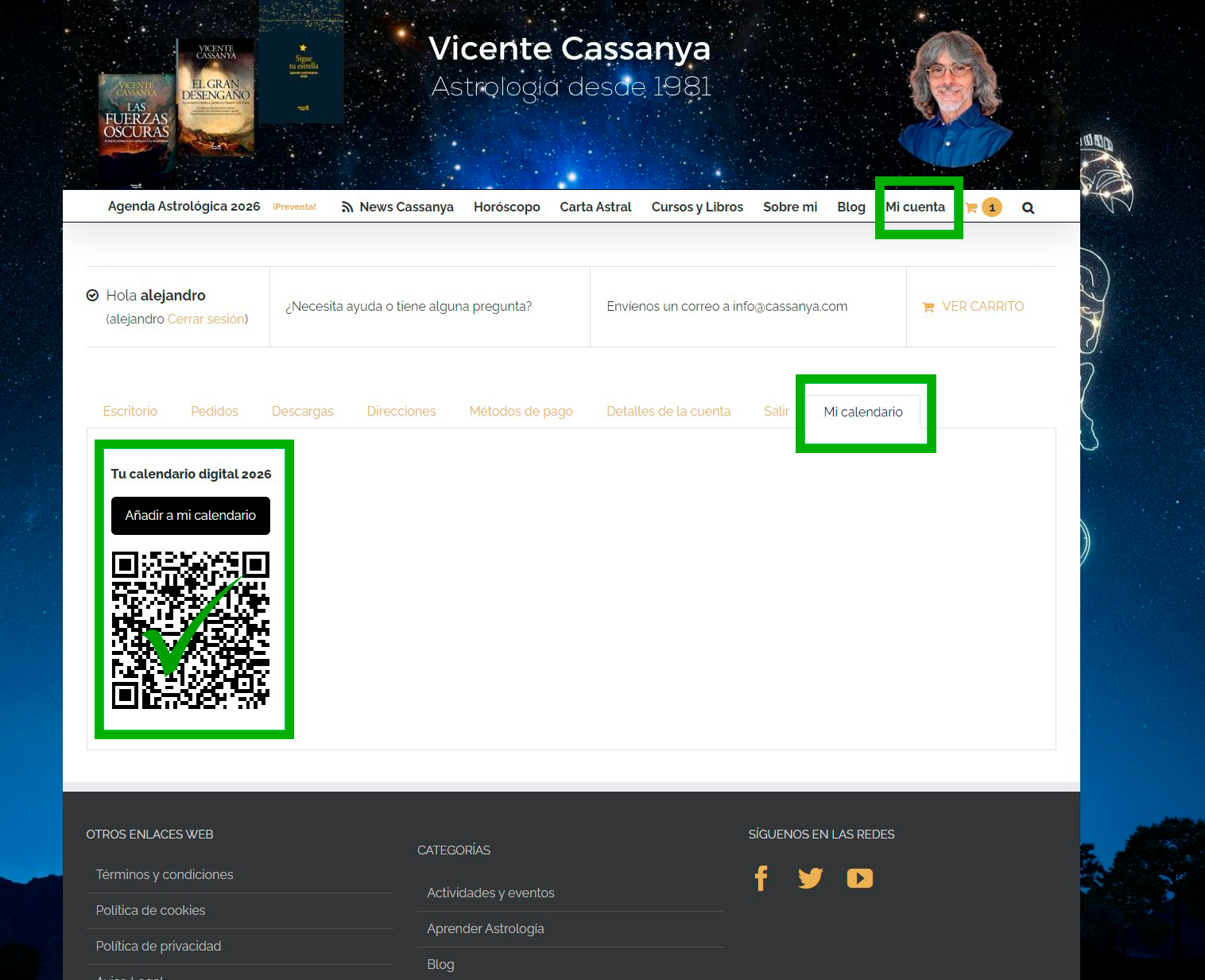Open the Descargas tab
Viewport: 1205px width, 980px height.
tap(302, 411)
